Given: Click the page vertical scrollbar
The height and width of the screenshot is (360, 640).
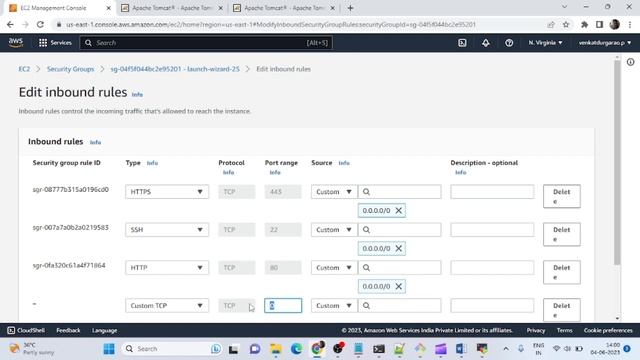Looking at the screenshot, I should click(x=617, y=163).
